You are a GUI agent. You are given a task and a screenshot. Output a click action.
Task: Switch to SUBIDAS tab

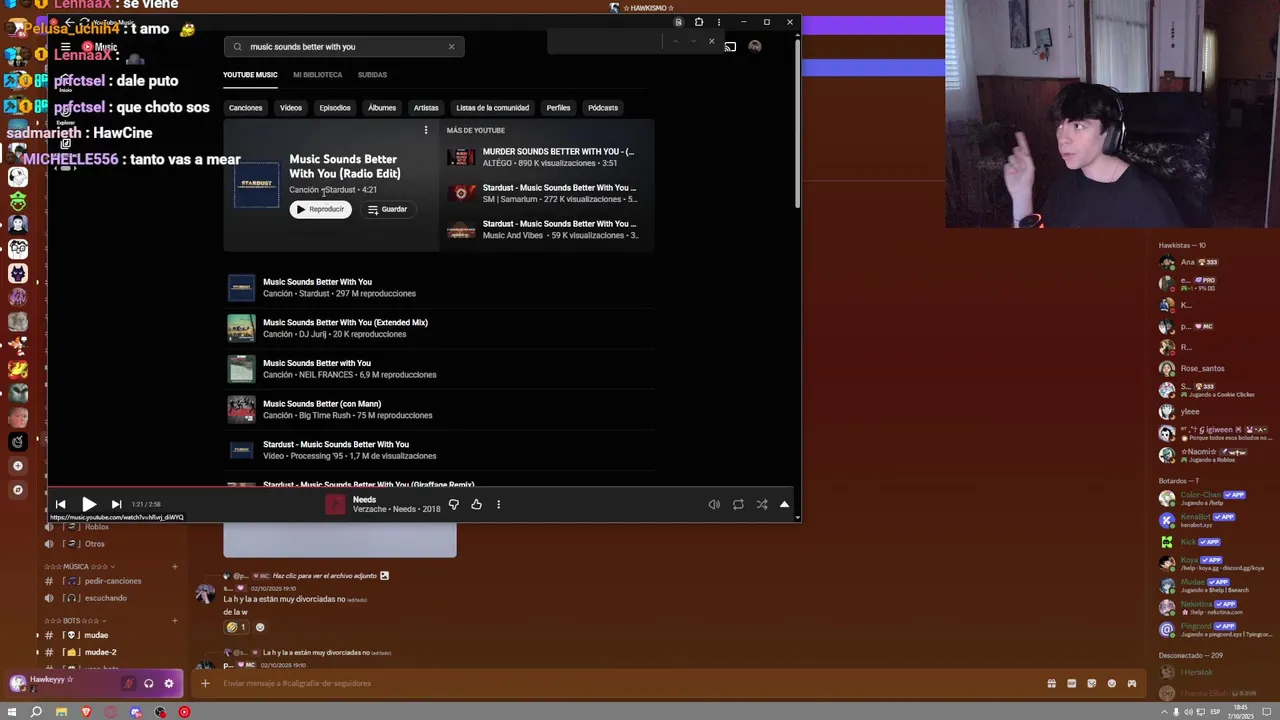[x=372, y=75]
